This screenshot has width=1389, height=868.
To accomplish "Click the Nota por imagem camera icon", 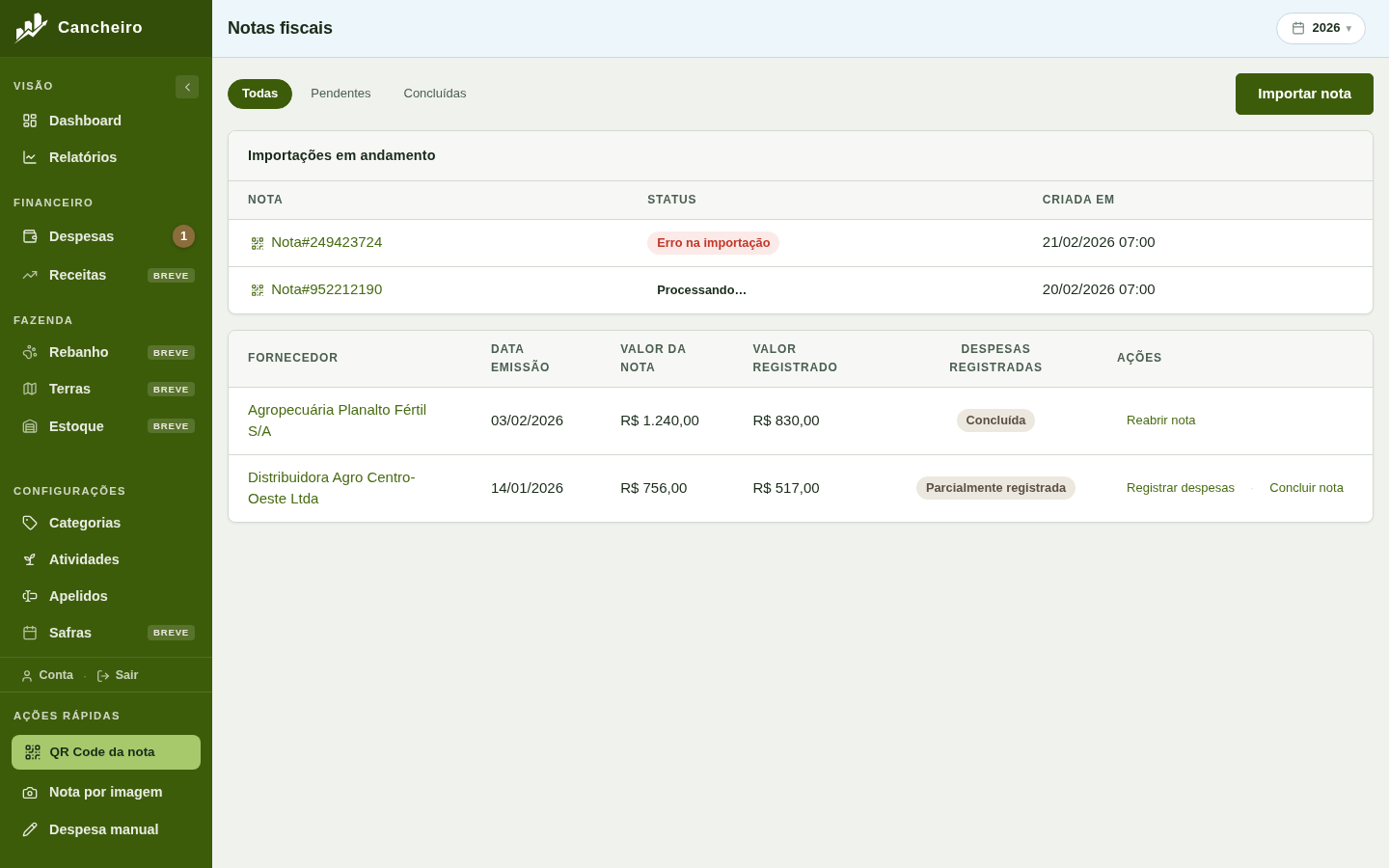I will (x=30, y=793).
